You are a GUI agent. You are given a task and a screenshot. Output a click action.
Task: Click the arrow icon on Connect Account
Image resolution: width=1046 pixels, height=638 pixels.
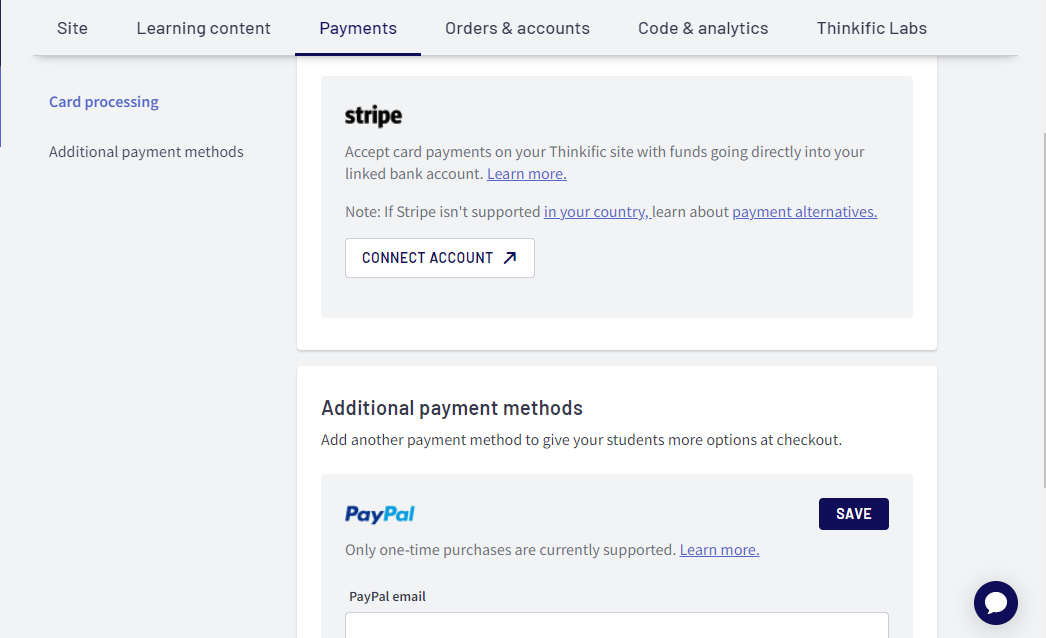[510, 258]
